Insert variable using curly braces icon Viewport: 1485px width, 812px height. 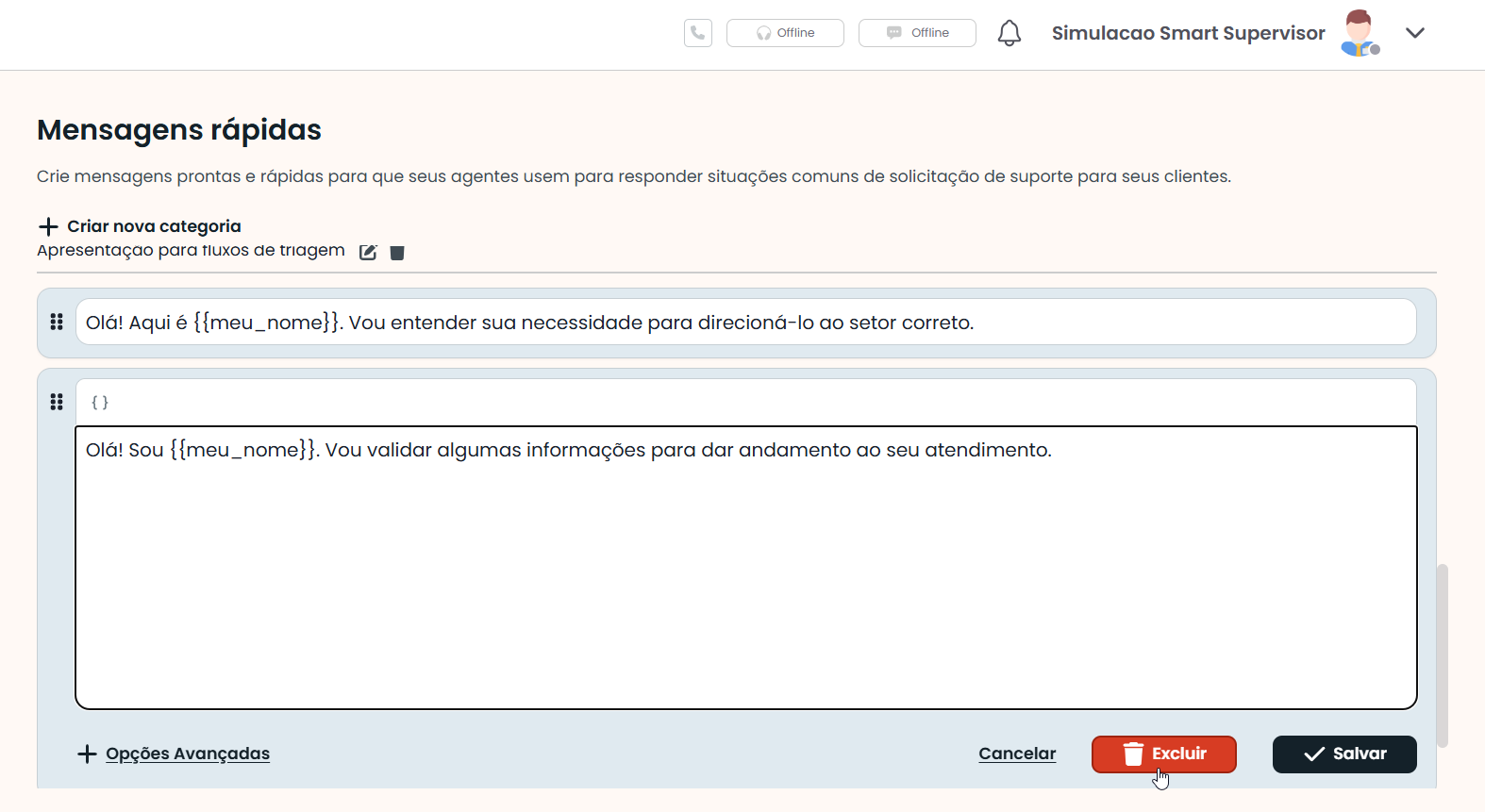(x=100, y=403)
